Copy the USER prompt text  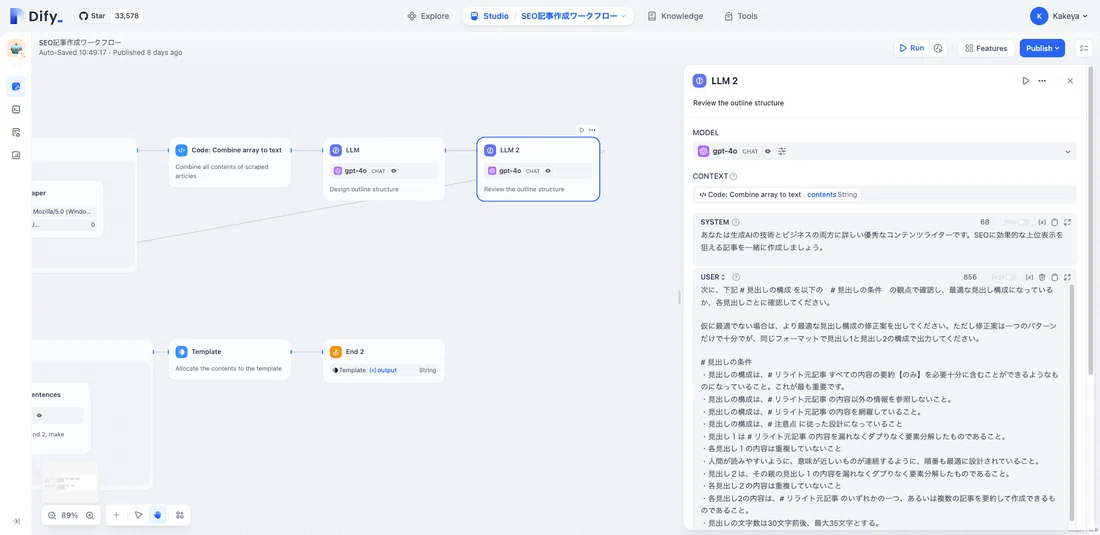tap(1054, 278)
